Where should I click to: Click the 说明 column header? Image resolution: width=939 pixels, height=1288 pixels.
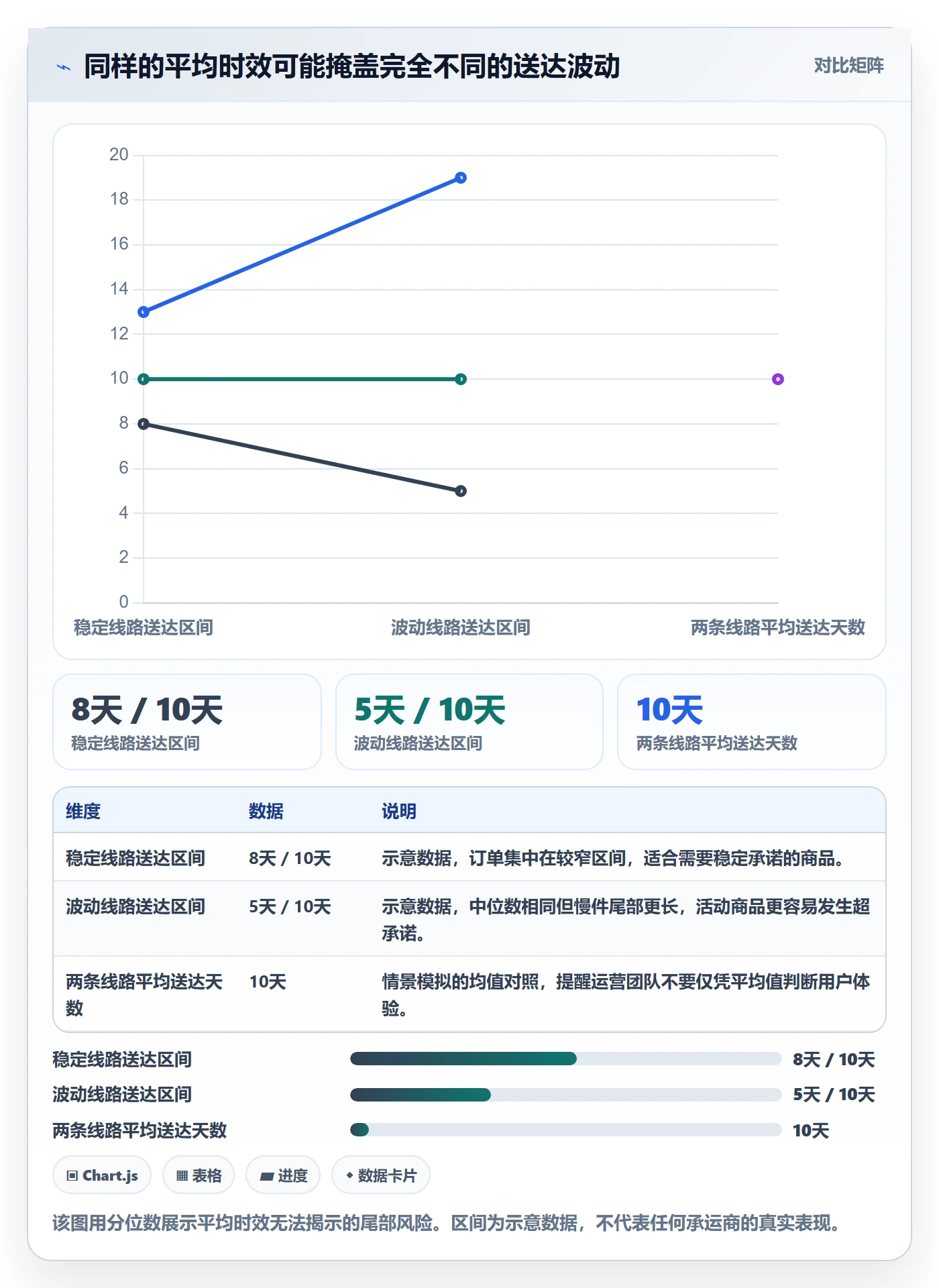coord(399,811)
